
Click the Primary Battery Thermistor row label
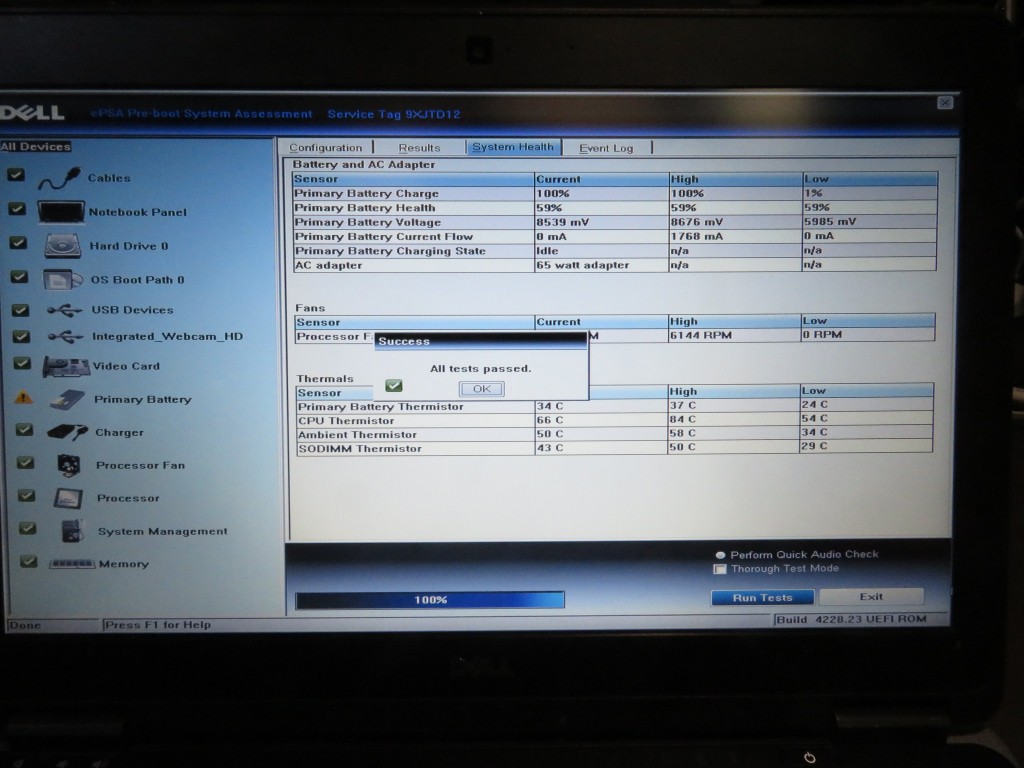(381, 406)
